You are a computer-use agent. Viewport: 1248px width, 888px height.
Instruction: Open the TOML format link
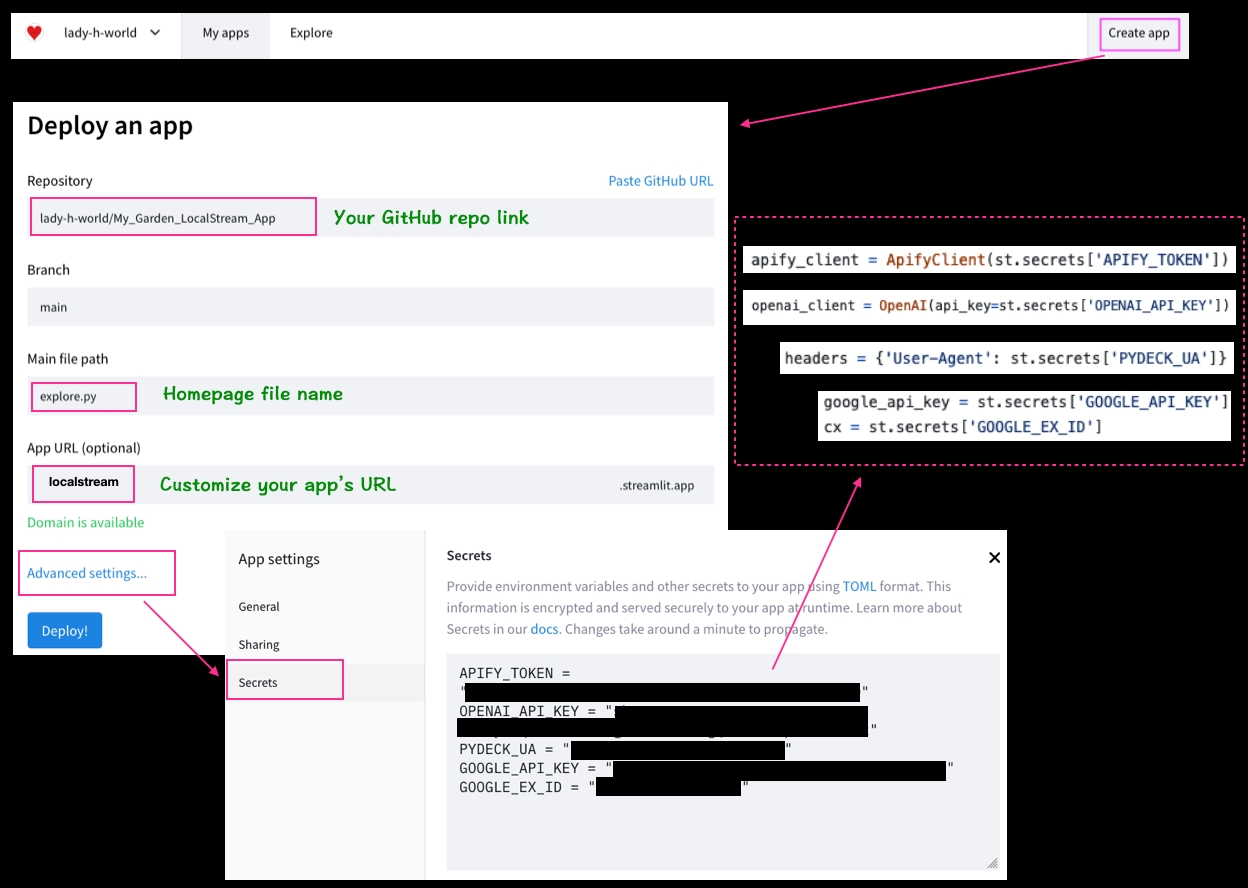[858, 587]
